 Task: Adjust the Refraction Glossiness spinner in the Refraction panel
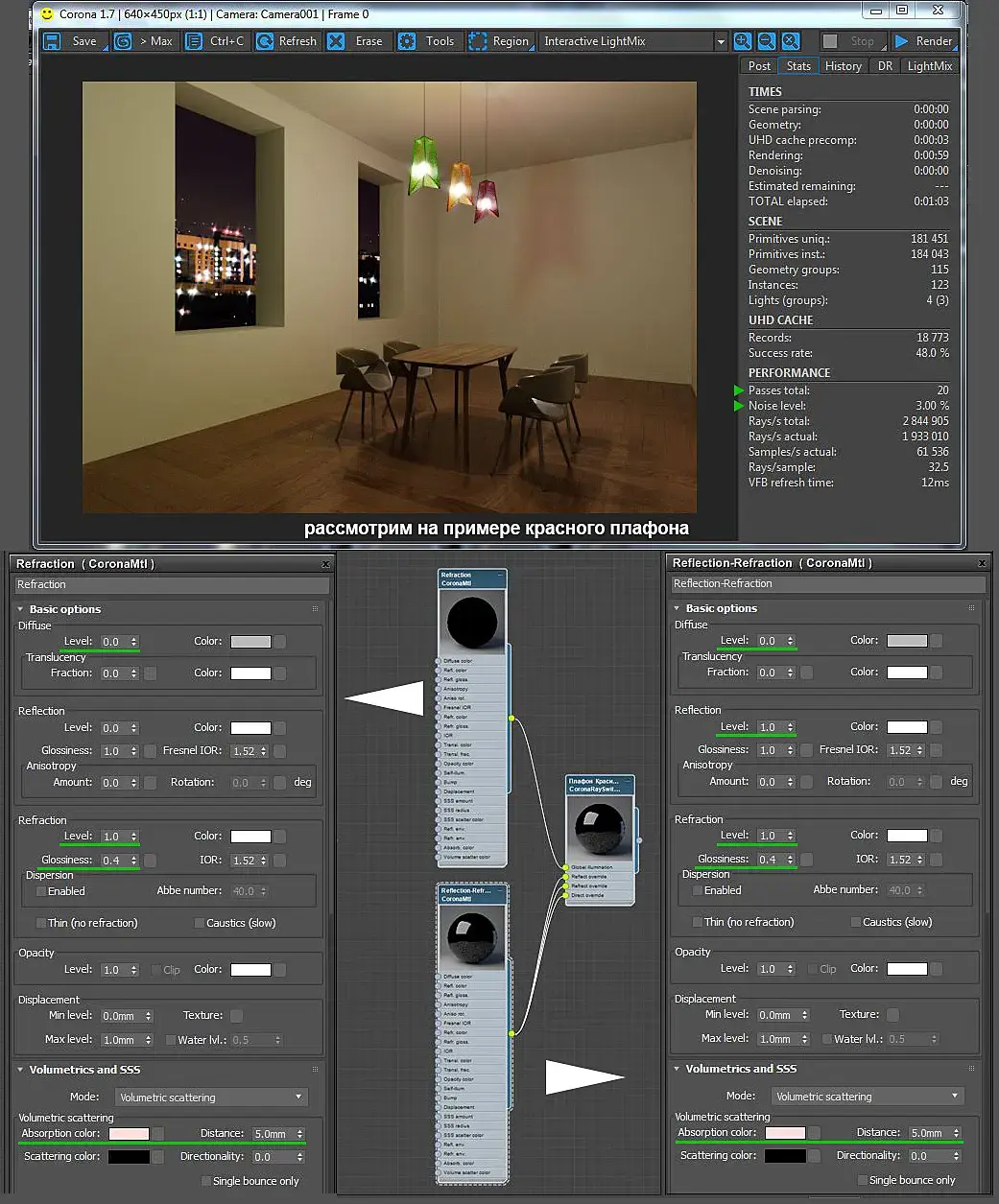(x=134, y=861)
